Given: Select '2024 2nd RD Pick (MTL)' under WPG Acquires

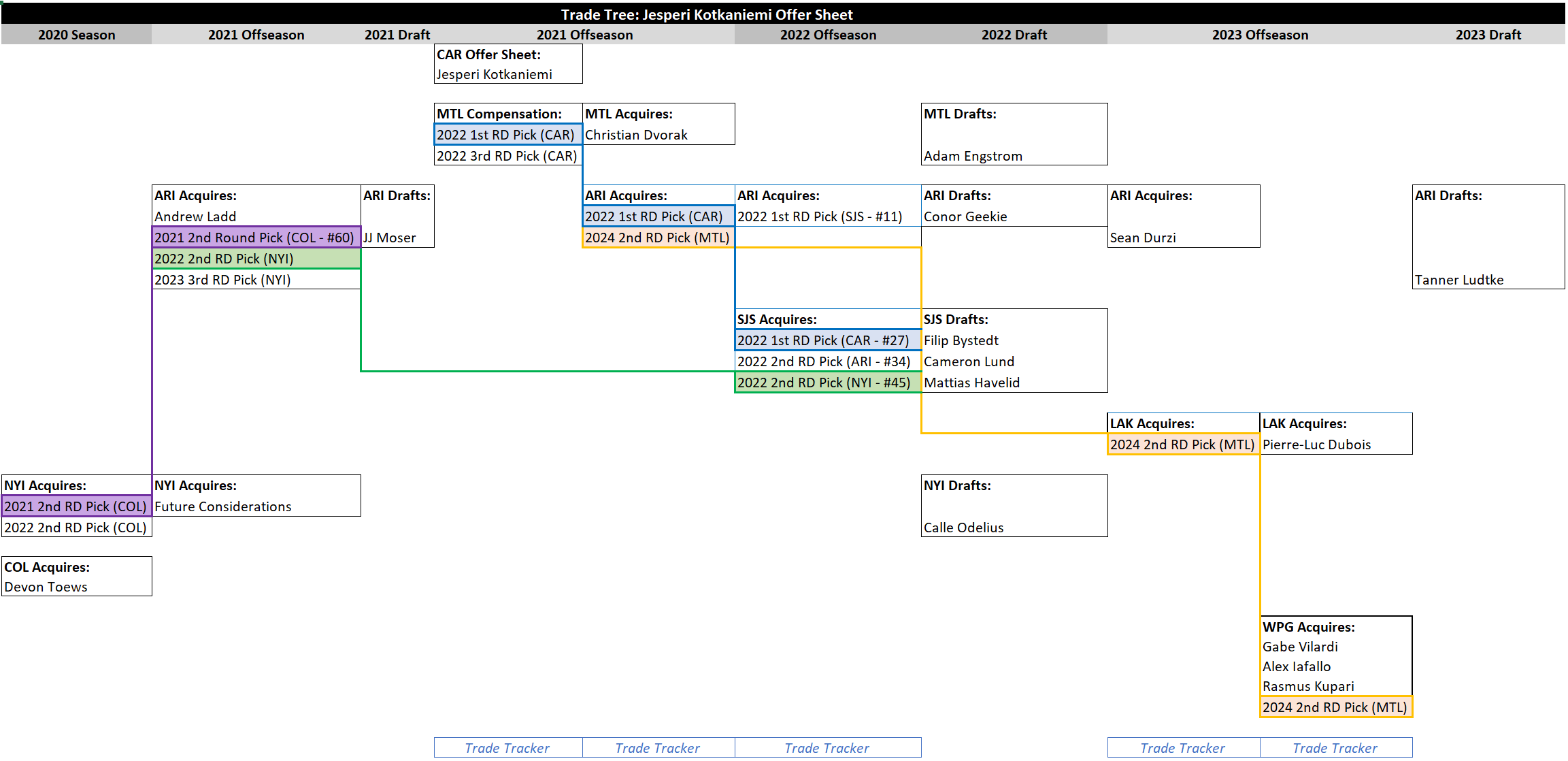Looking at the screenshot, I should [x=1336, y=707].
